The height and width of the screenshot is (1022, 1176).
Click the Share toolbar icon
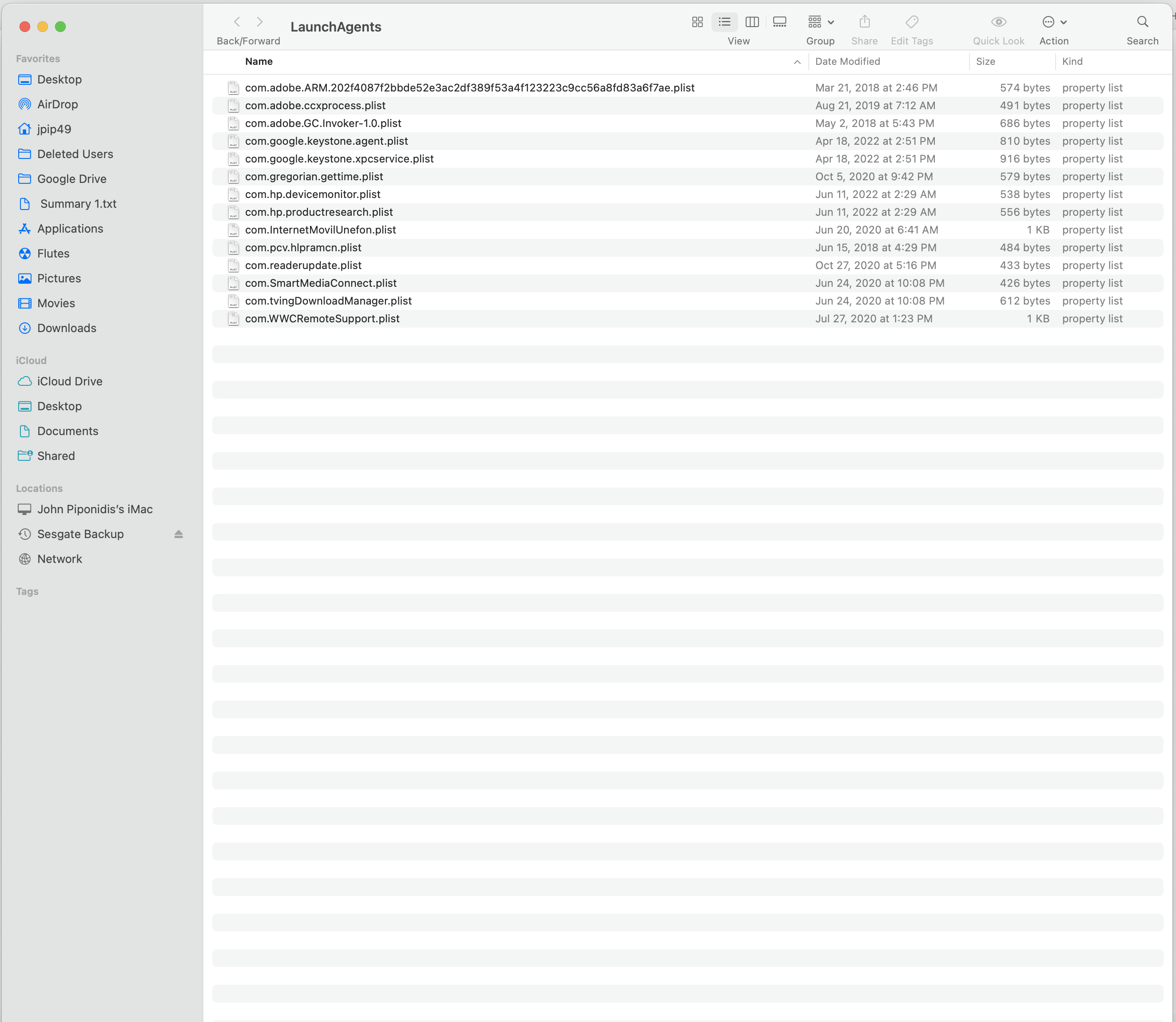click(864, 22)
